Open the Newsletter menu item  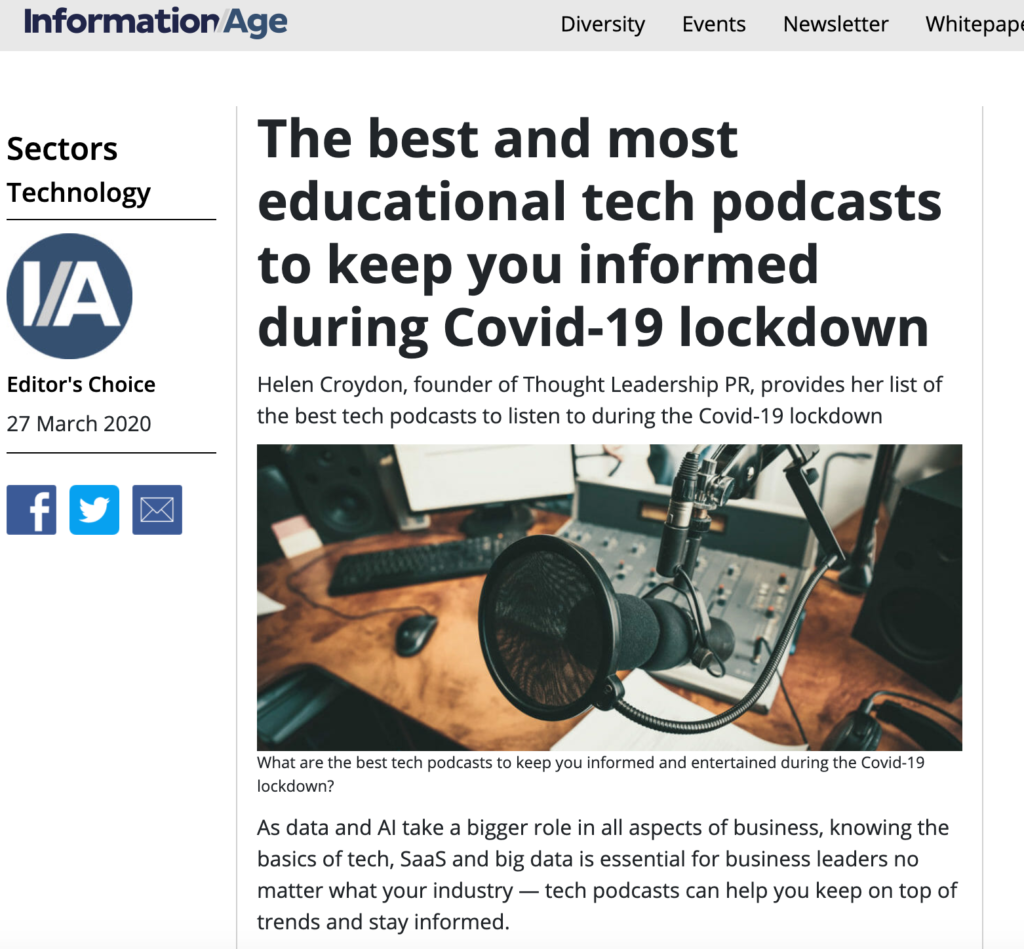coord(835,24)
